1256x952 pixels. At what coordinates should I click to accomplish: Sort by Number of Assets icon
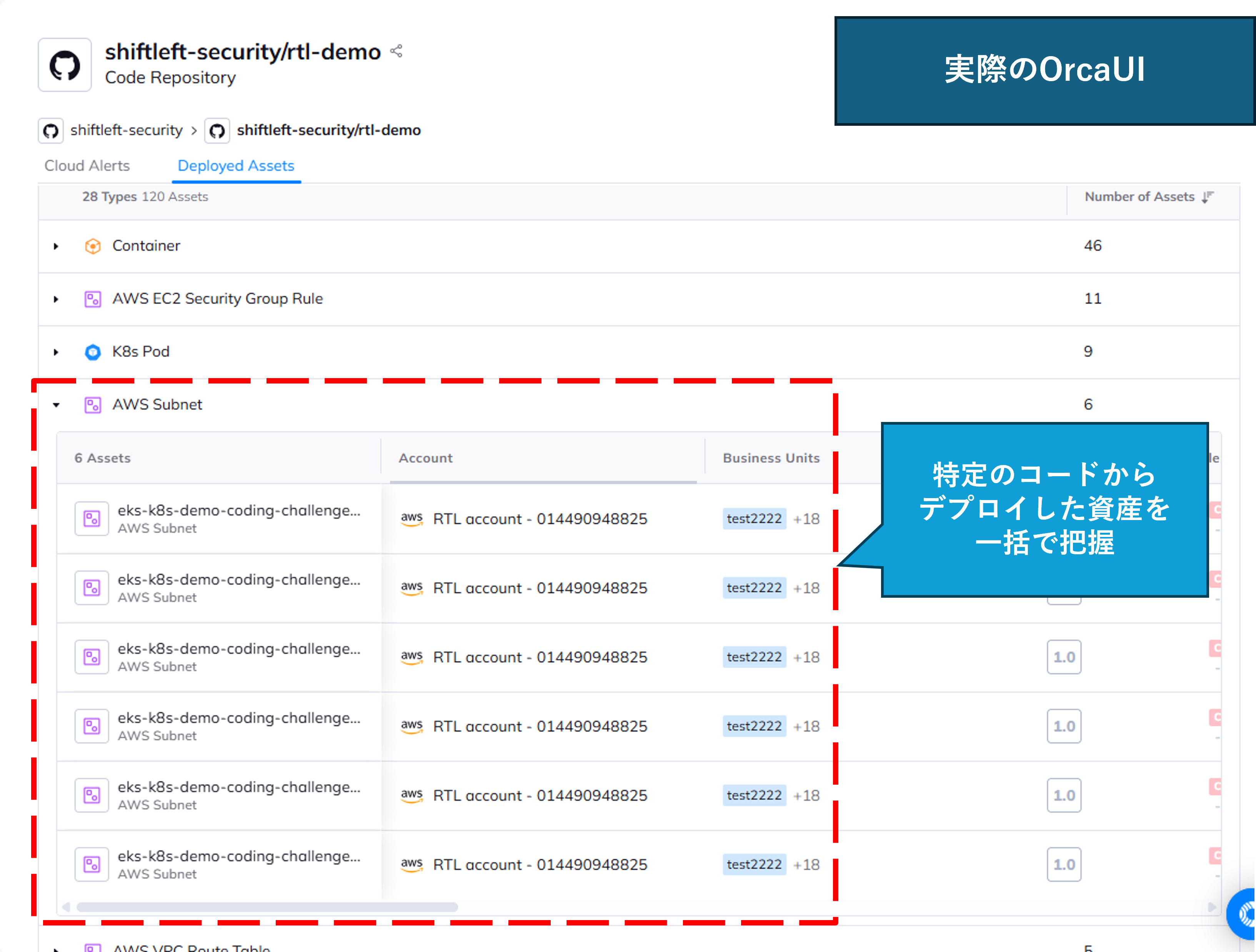[x=1208, y=197]
